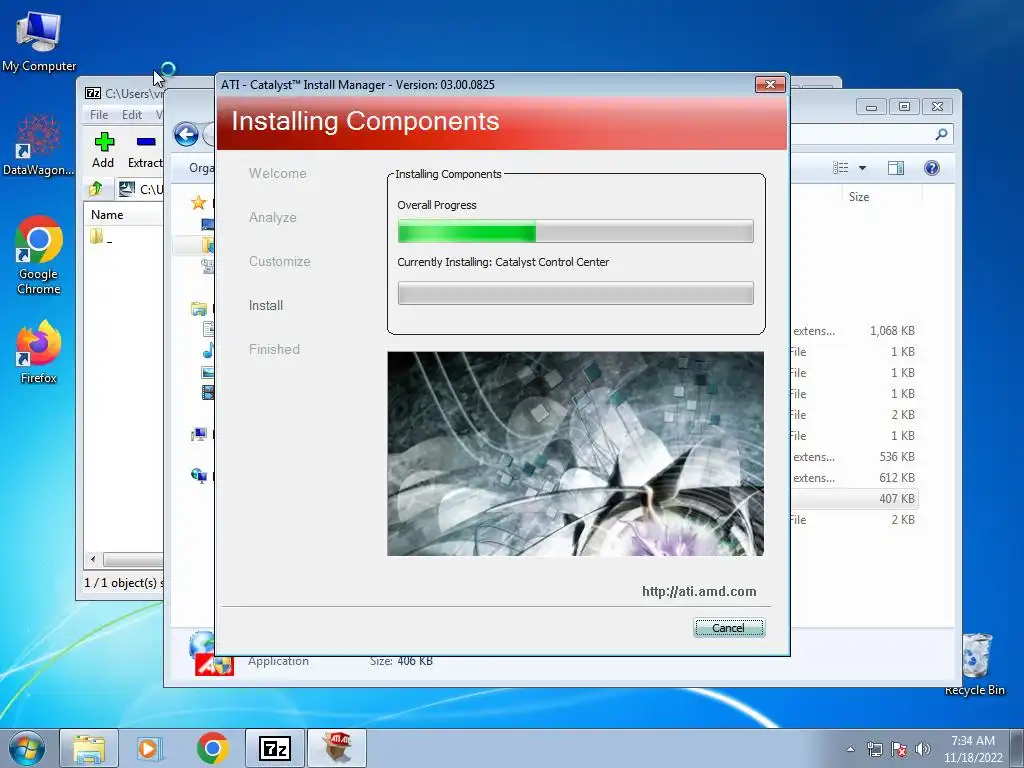Click the Action Center flag tray icon
Screen dimensions: 1024x768
click(x=899, y=749)
